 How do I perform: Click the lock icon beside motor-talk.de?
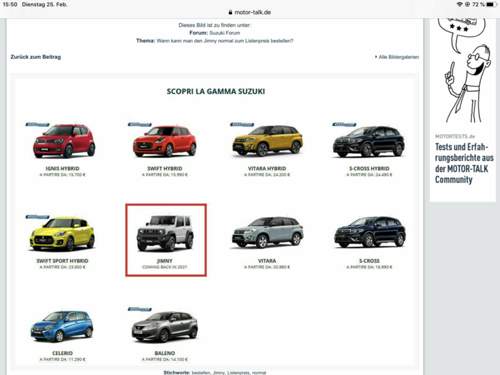[230, 12]
